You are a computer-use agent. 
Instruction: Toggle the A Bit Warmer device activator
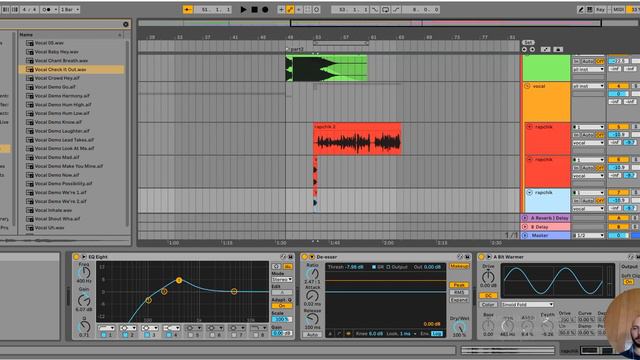[481, 257]
